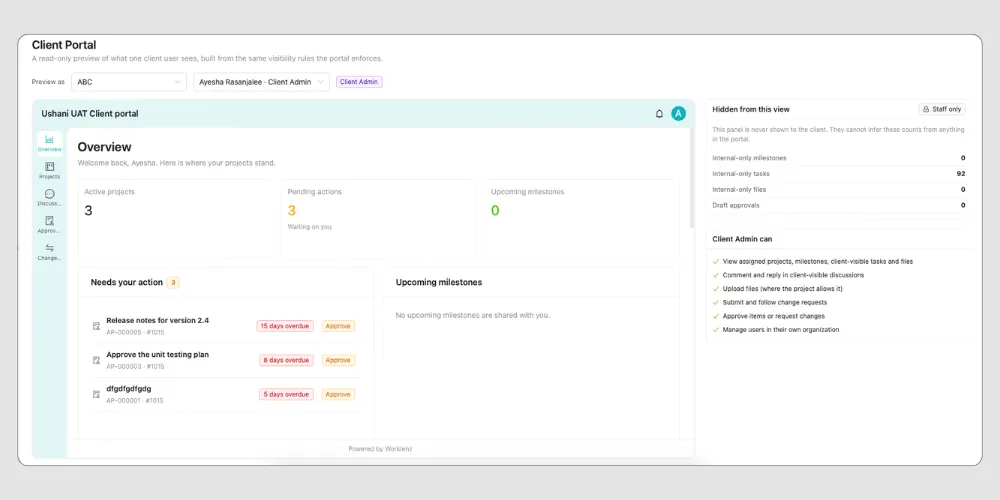Click the document icon beside unit testing plan

96,360
